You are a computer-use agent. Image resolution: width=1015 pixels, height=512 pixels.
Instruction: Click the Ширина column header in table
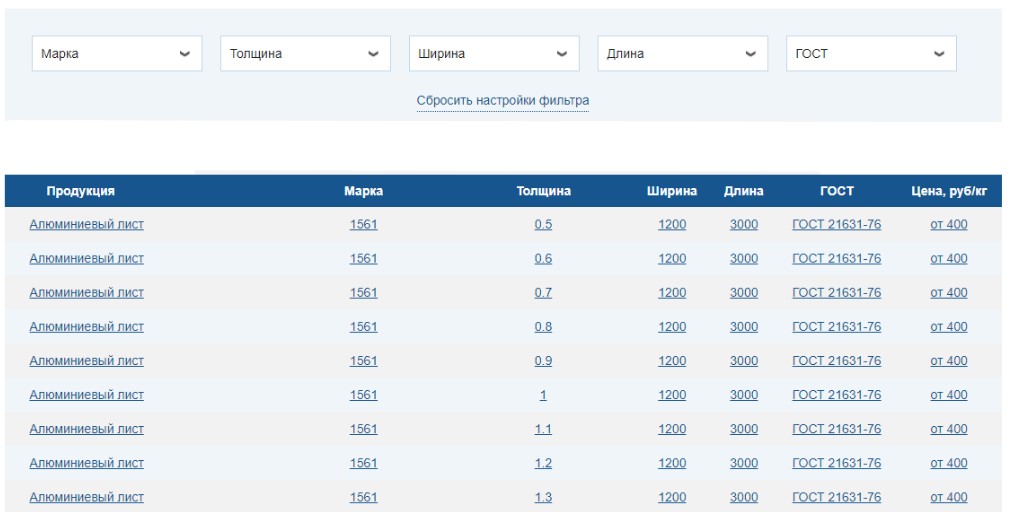pyautogui.click(x=672, y=191)
